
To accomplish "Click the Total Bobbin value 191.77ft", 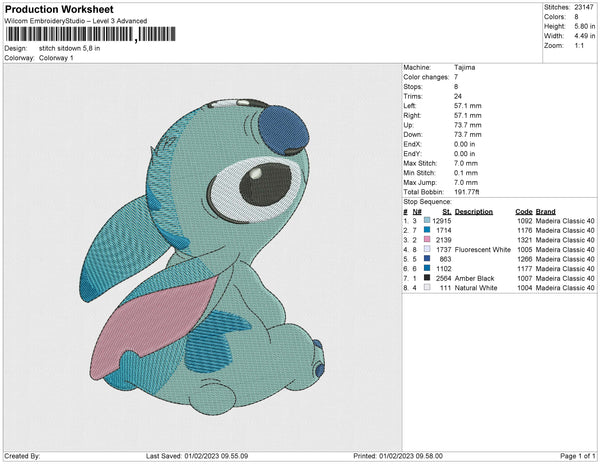I will pos(466,192).
